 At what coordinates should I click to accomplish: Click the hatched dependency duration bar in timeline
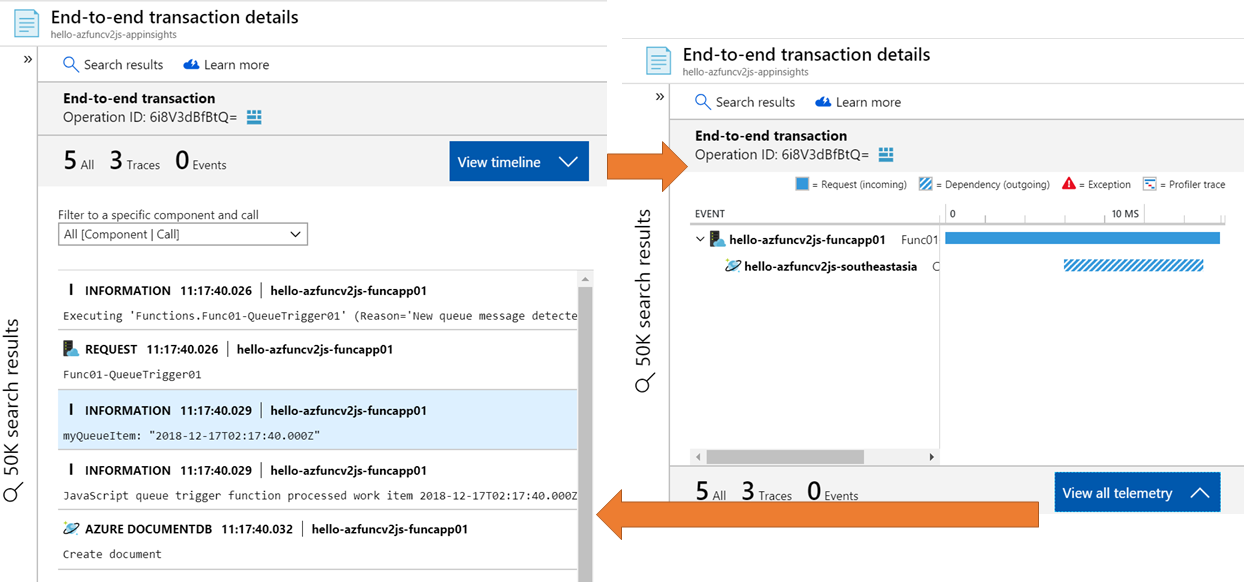[1134, 266]
